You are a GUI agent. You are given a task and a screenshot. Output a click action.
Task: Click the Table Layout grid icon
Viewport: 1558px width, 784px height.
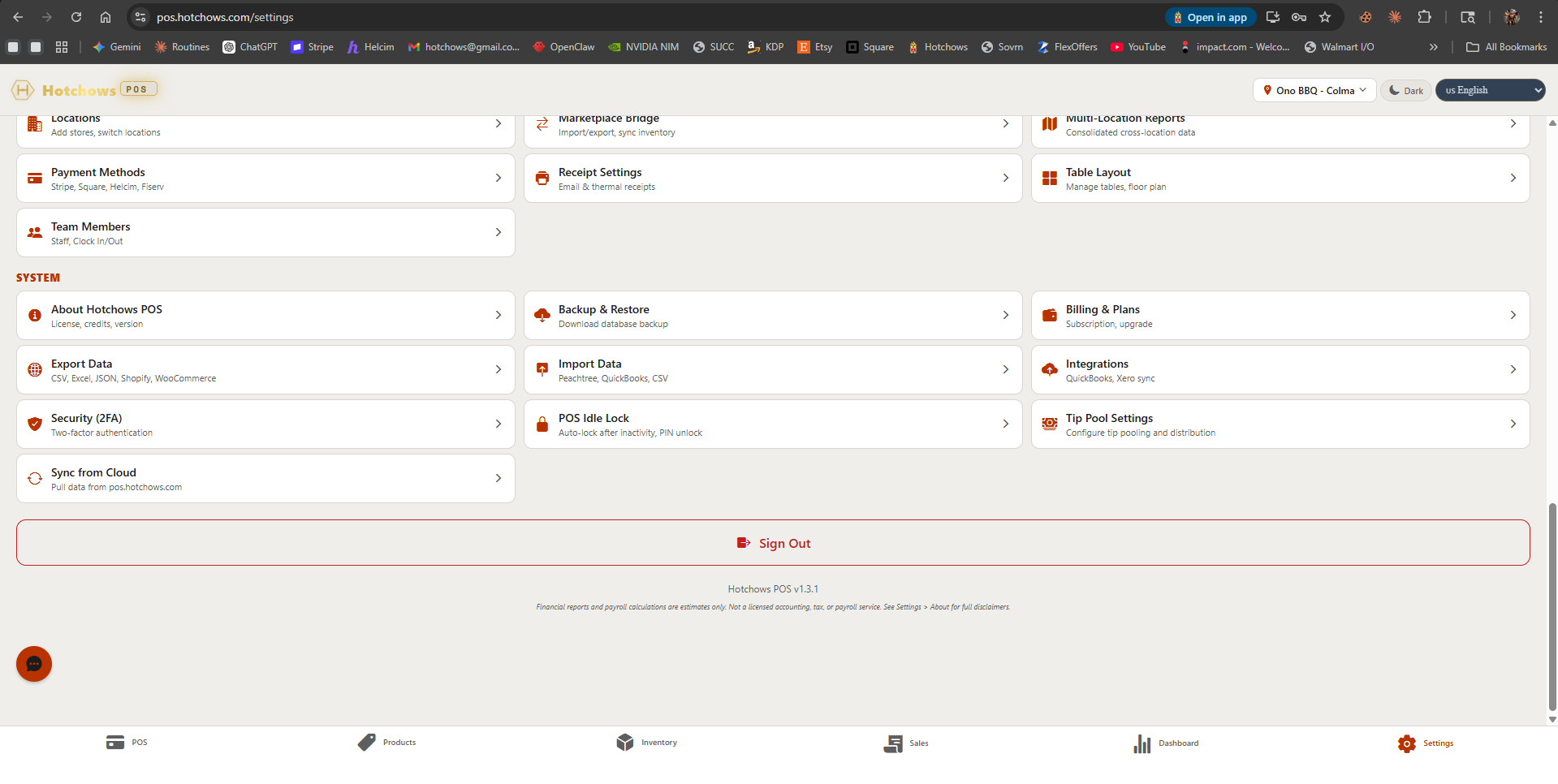click(1050, 179)
